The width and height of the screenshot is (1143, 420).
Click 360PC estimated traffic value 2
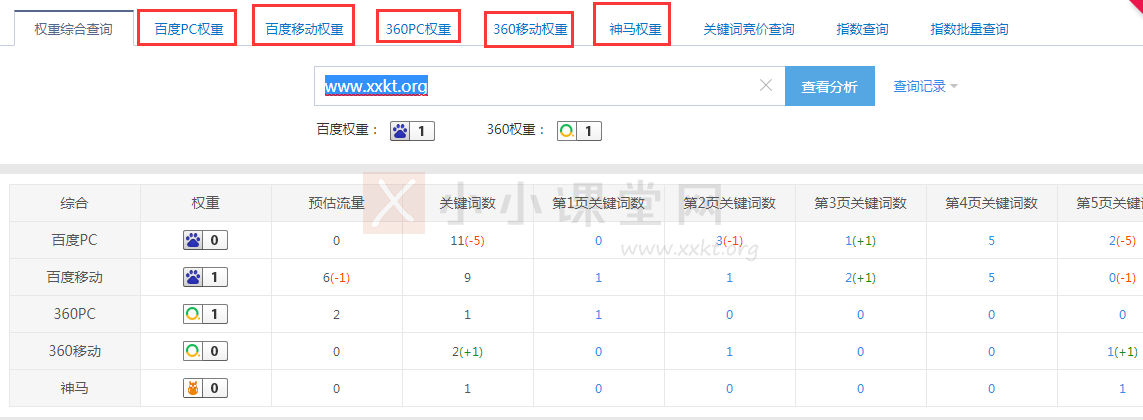tap(336, 315)
